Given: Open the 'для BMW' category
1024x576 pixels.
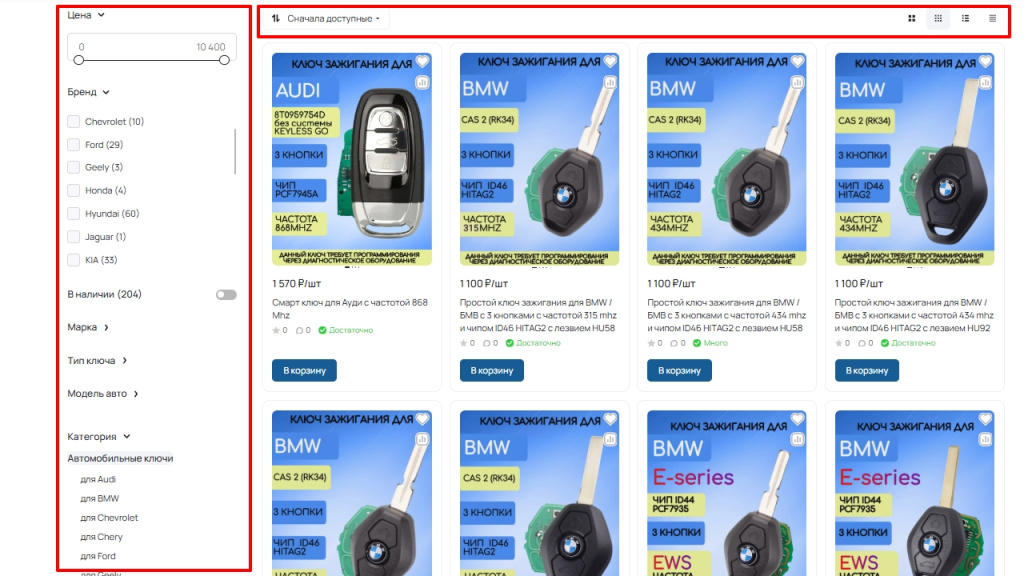Looking at the screenshot, I should [99, 498].
